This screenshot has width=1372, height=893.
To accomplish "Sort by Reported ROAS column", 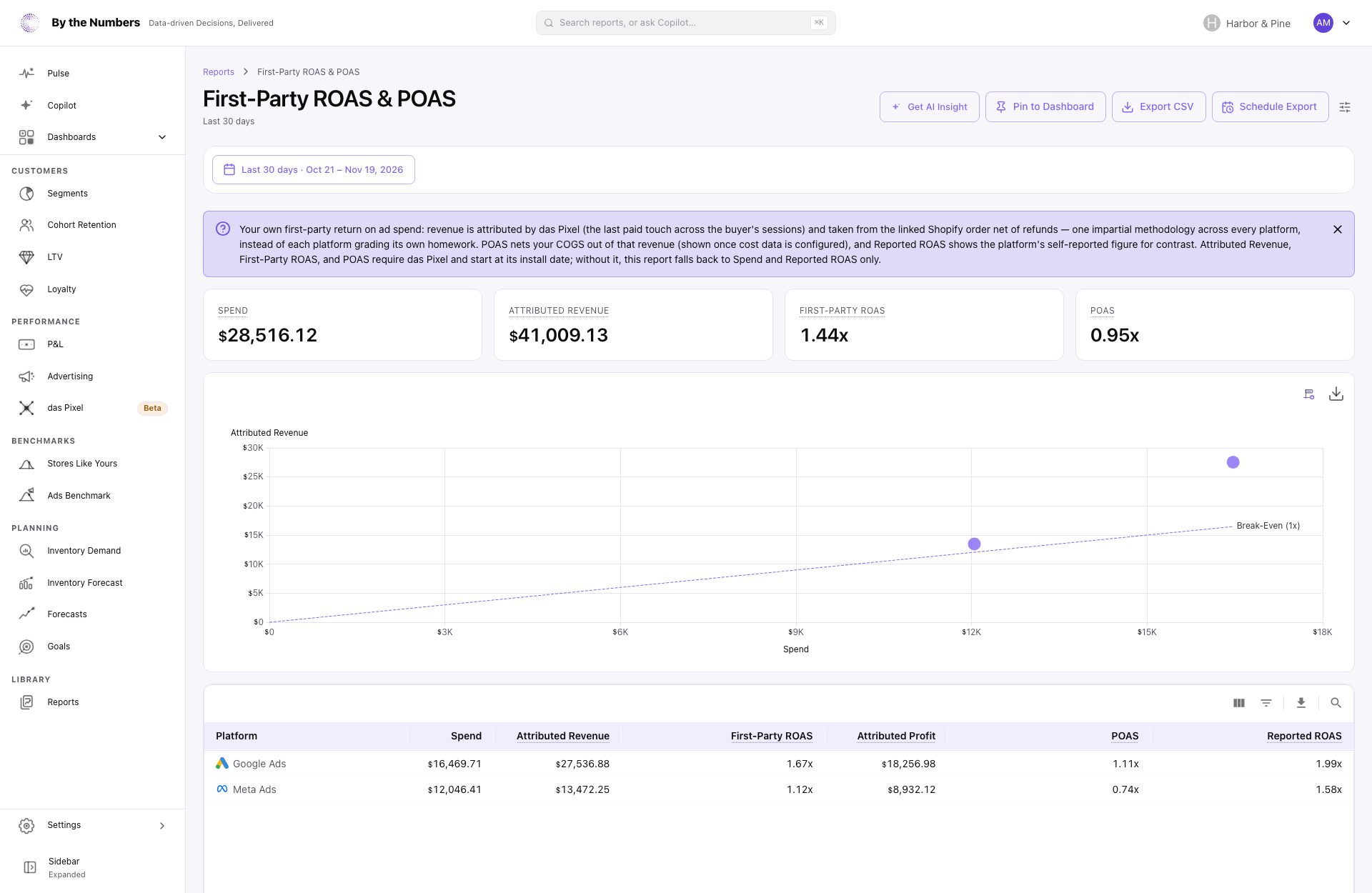I will click(1304, 736).
